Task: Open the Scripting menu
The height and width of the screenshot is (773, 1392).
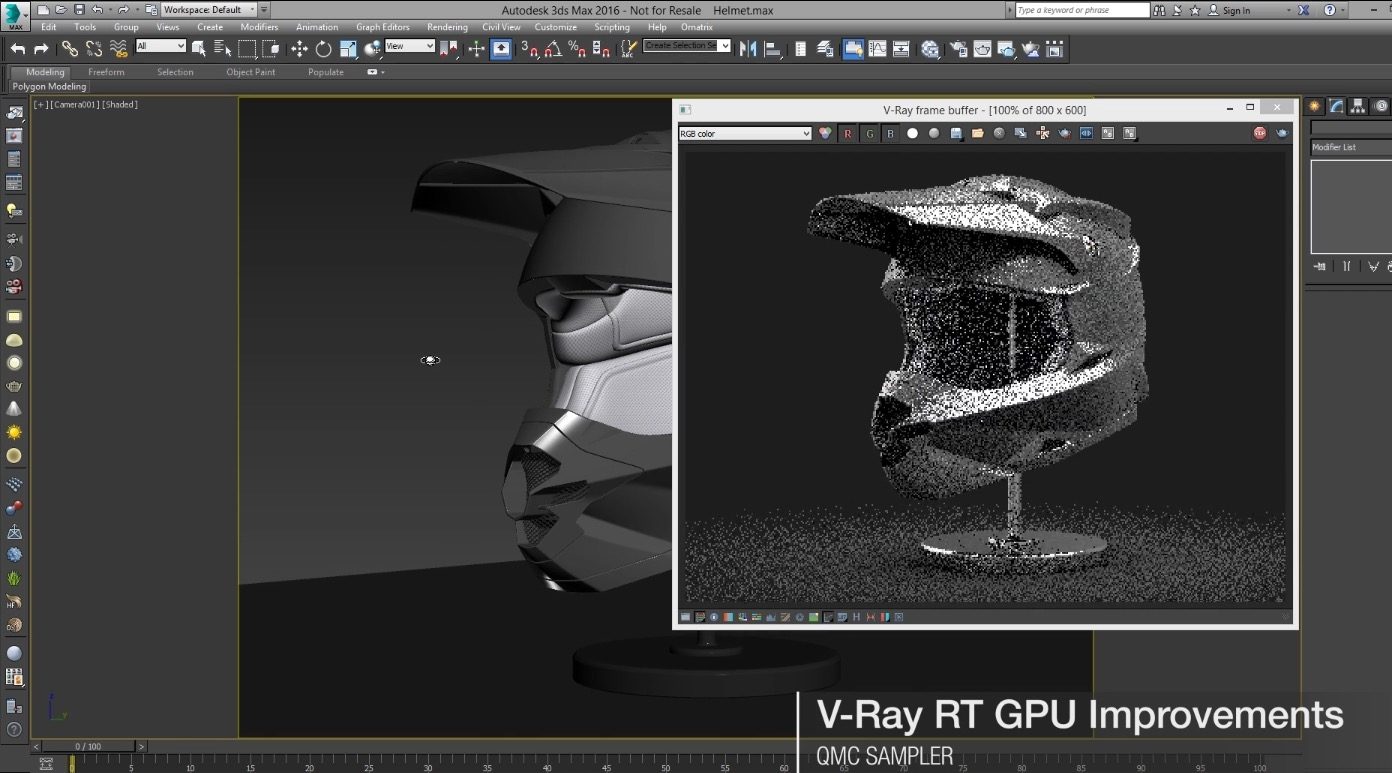Action: coord(612,27)
